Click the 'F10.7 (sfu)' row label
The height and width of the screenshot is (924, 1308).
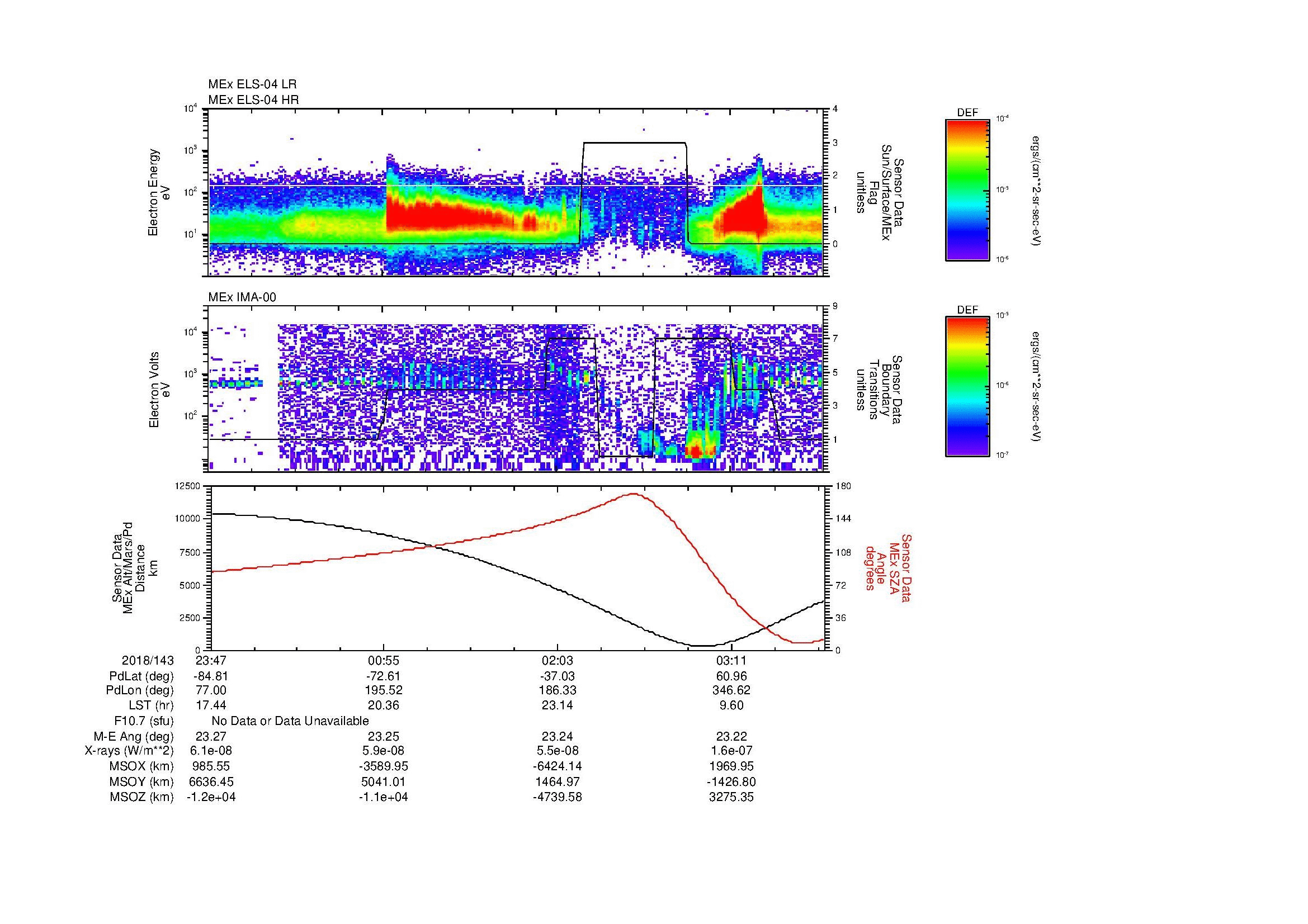144,721
